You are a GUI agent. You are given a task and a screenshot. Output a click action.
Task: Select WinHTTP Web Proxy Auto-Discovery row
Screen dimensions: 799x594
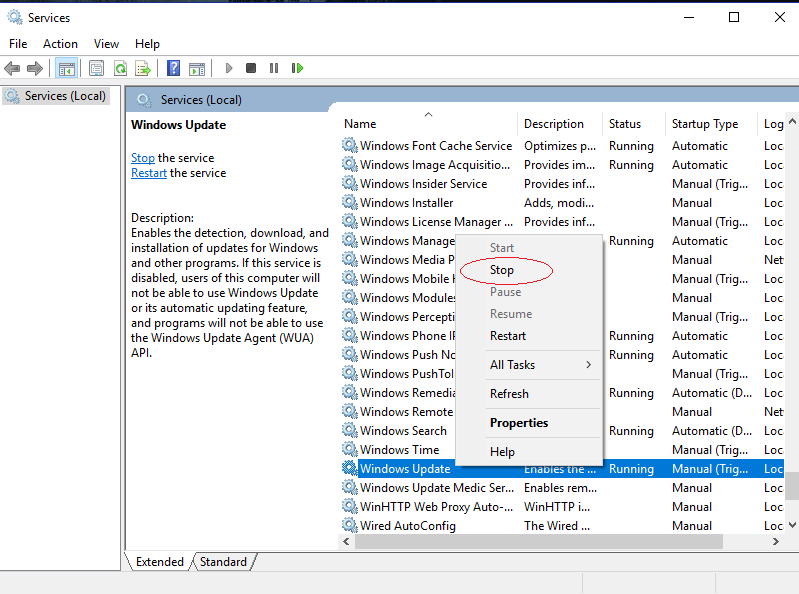click(563, 506)
